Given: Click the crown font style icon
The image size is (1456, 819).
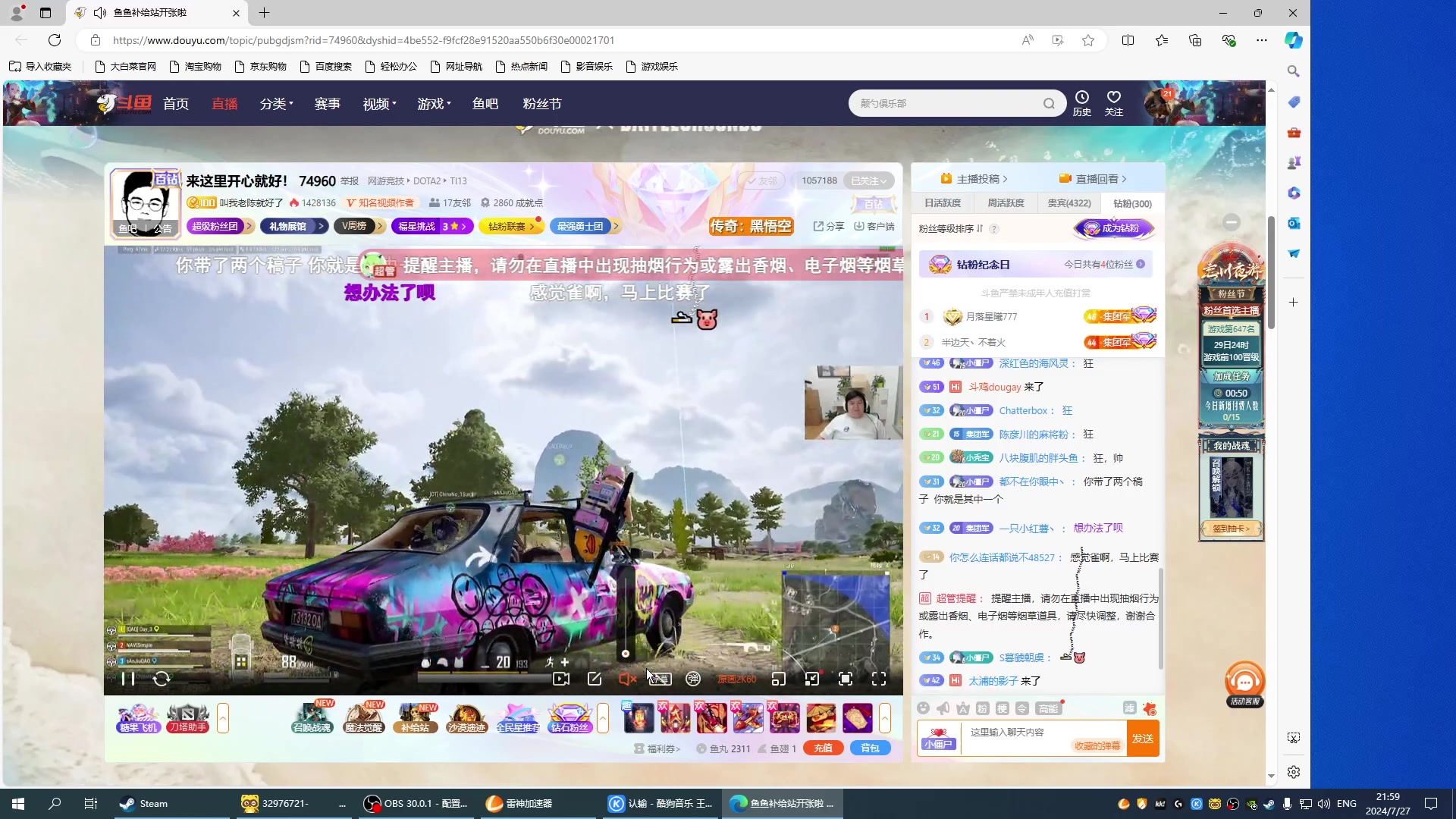Looking at the screenshot, I should pyautogui.click(x=963, y=708).
